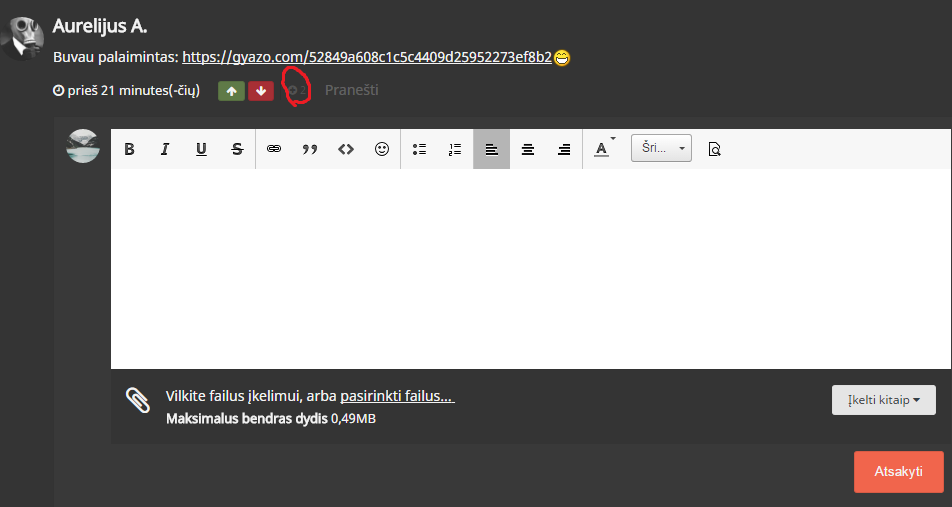
Task: Downvote Aurelijus A.'s comment
Action: coord(261,91)
